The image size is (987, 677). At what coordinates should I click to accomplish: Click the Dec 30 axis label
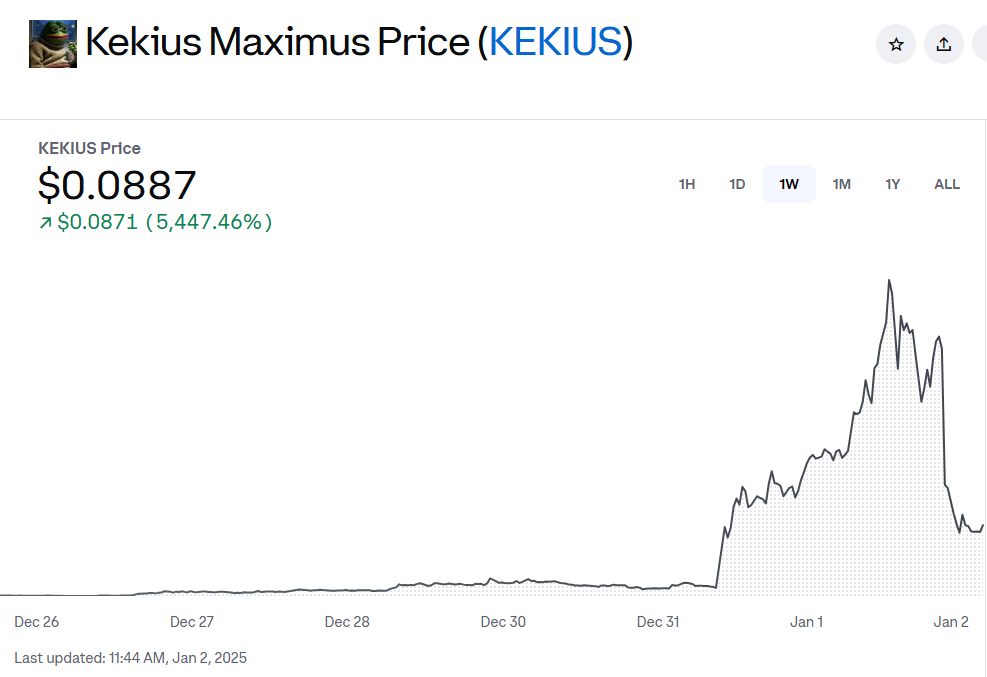coord(503,622)
